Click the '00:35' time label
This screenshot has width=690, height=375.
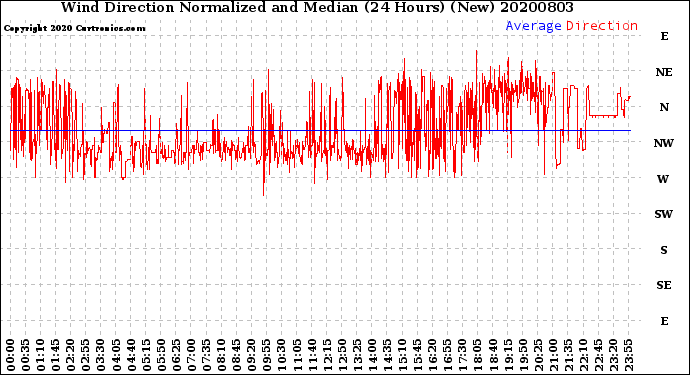[26, 355]
